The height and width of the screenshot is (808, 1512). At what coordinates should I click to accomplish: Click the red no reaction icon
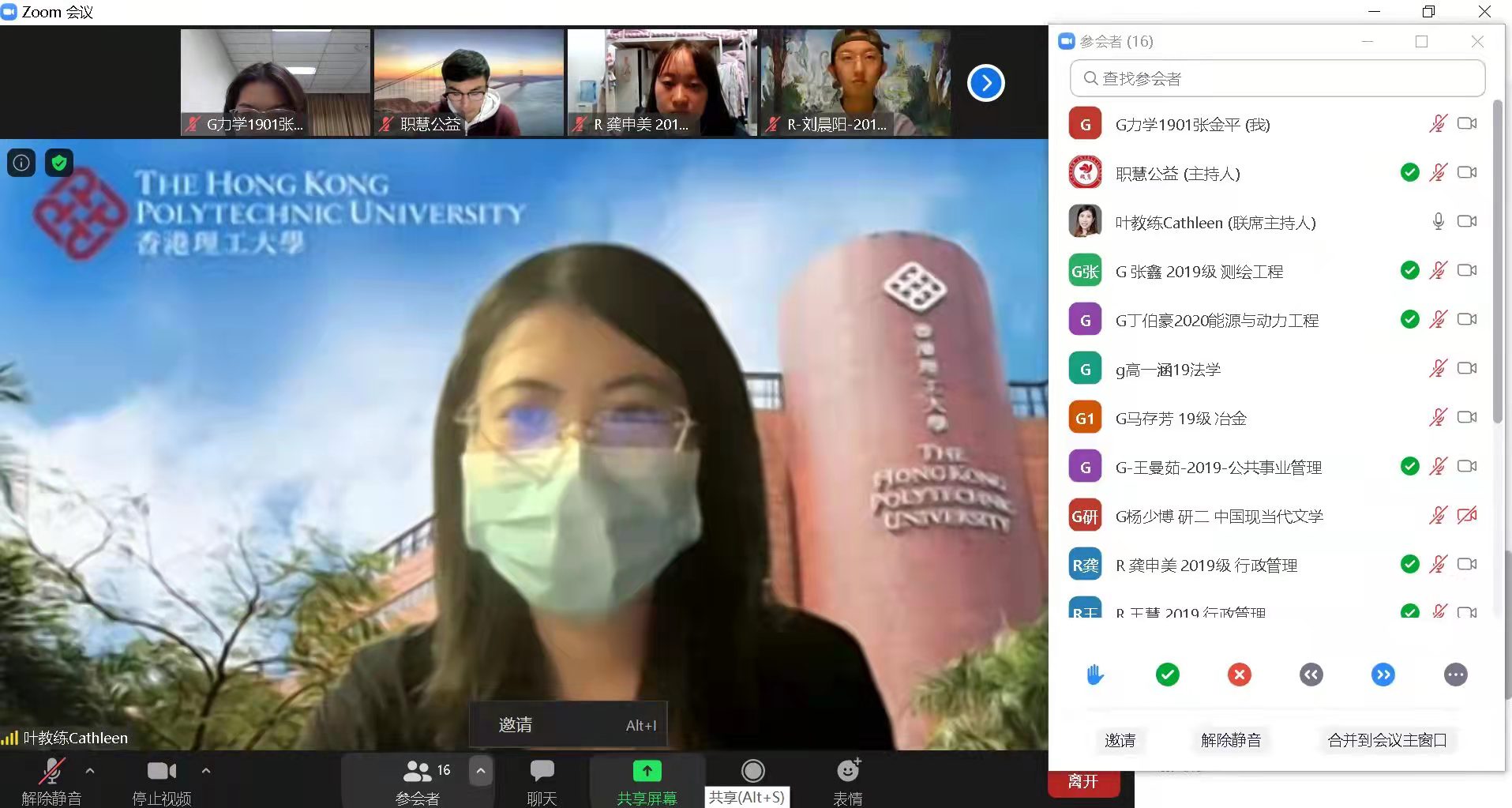[x=1239, y=675]
